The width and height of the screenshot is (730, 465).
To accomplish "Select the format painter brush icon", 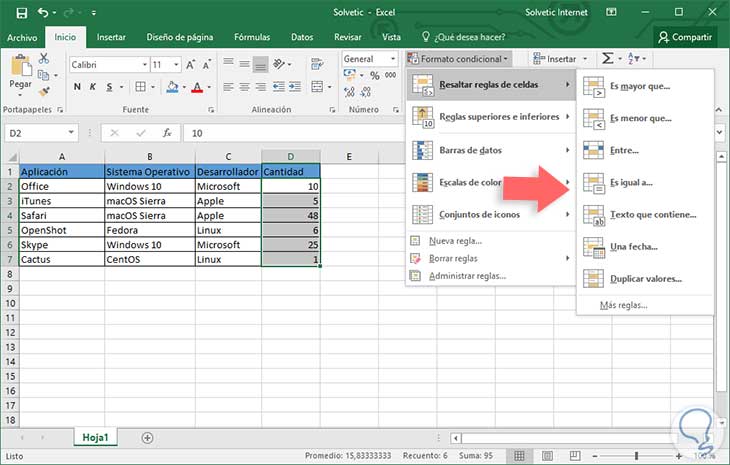I will coord(44,91).
